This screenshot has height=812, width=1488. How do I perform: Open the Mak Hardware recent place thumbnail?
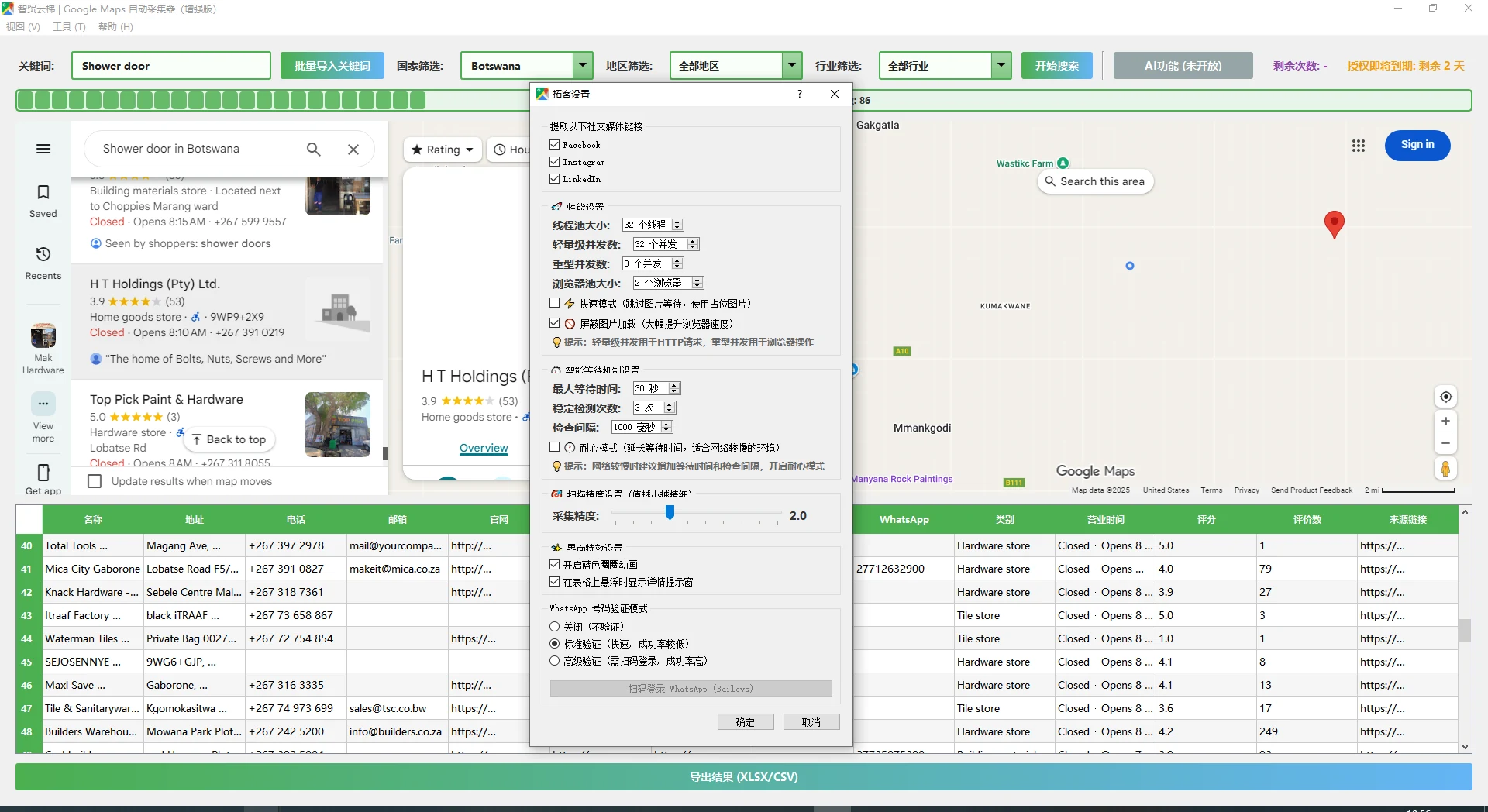pyautogui.click(x=43, y=336)
